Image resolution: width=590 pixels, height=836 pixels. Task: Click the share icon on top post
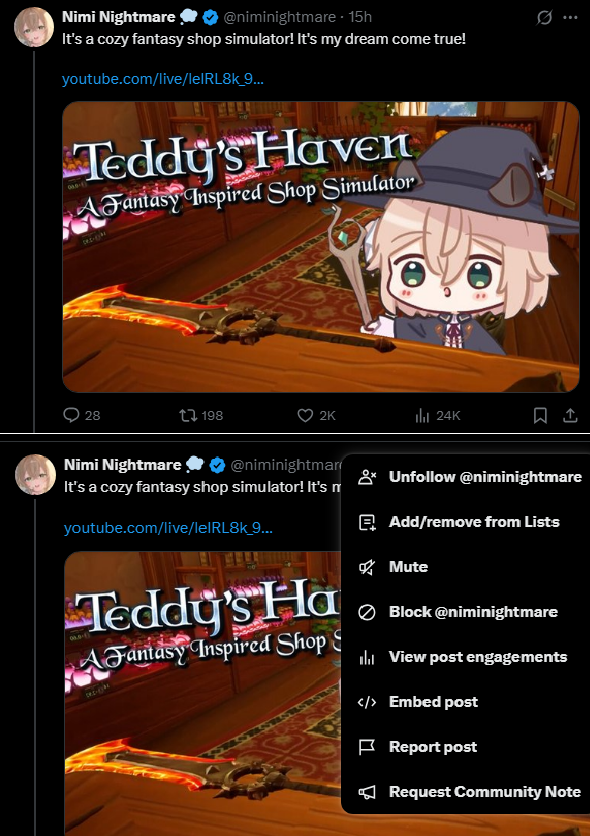[x=570, y=415]
